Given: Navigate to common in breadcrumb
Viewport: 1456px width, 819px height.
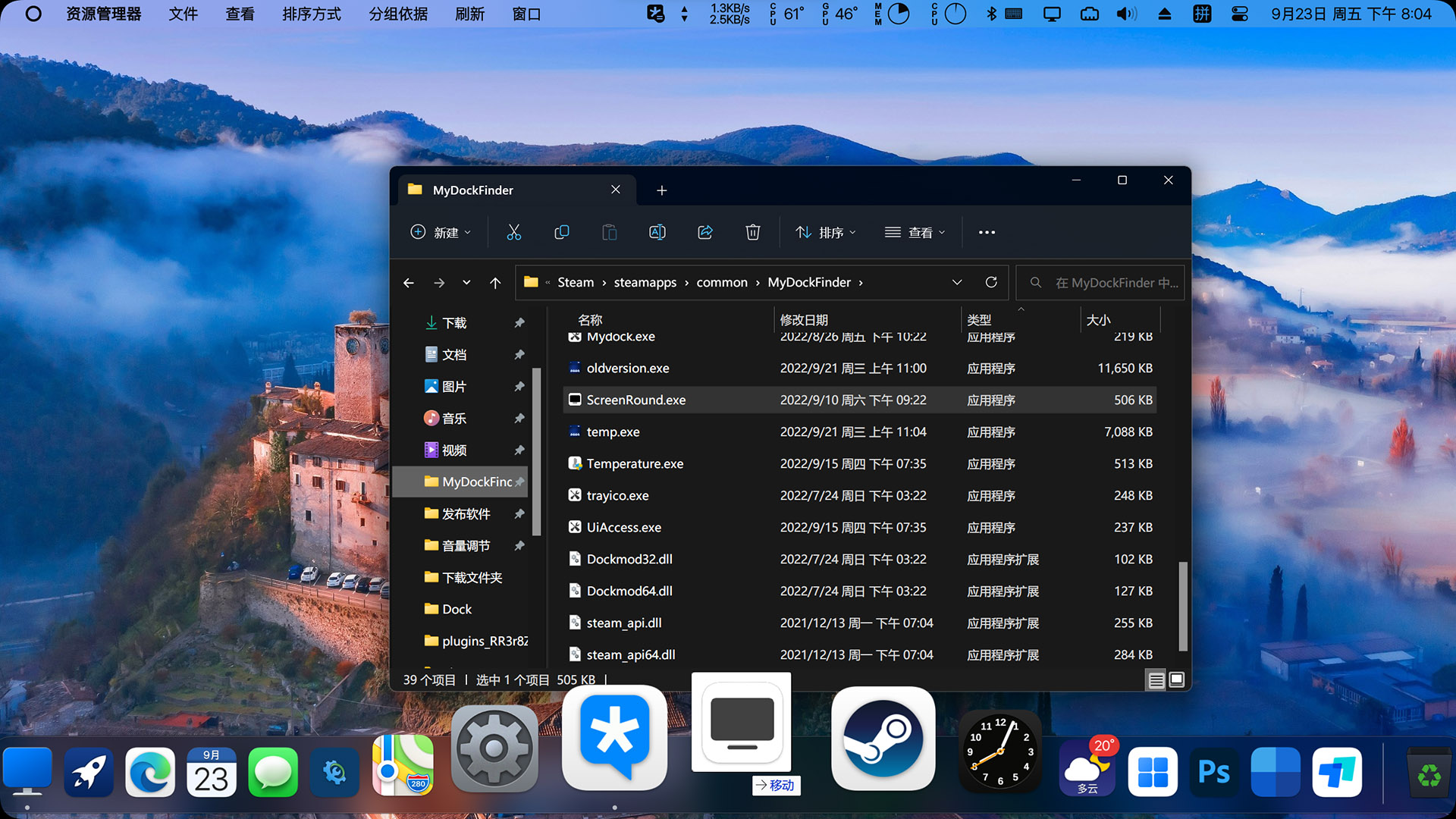Looking at the screenshot, I should 722,283.
